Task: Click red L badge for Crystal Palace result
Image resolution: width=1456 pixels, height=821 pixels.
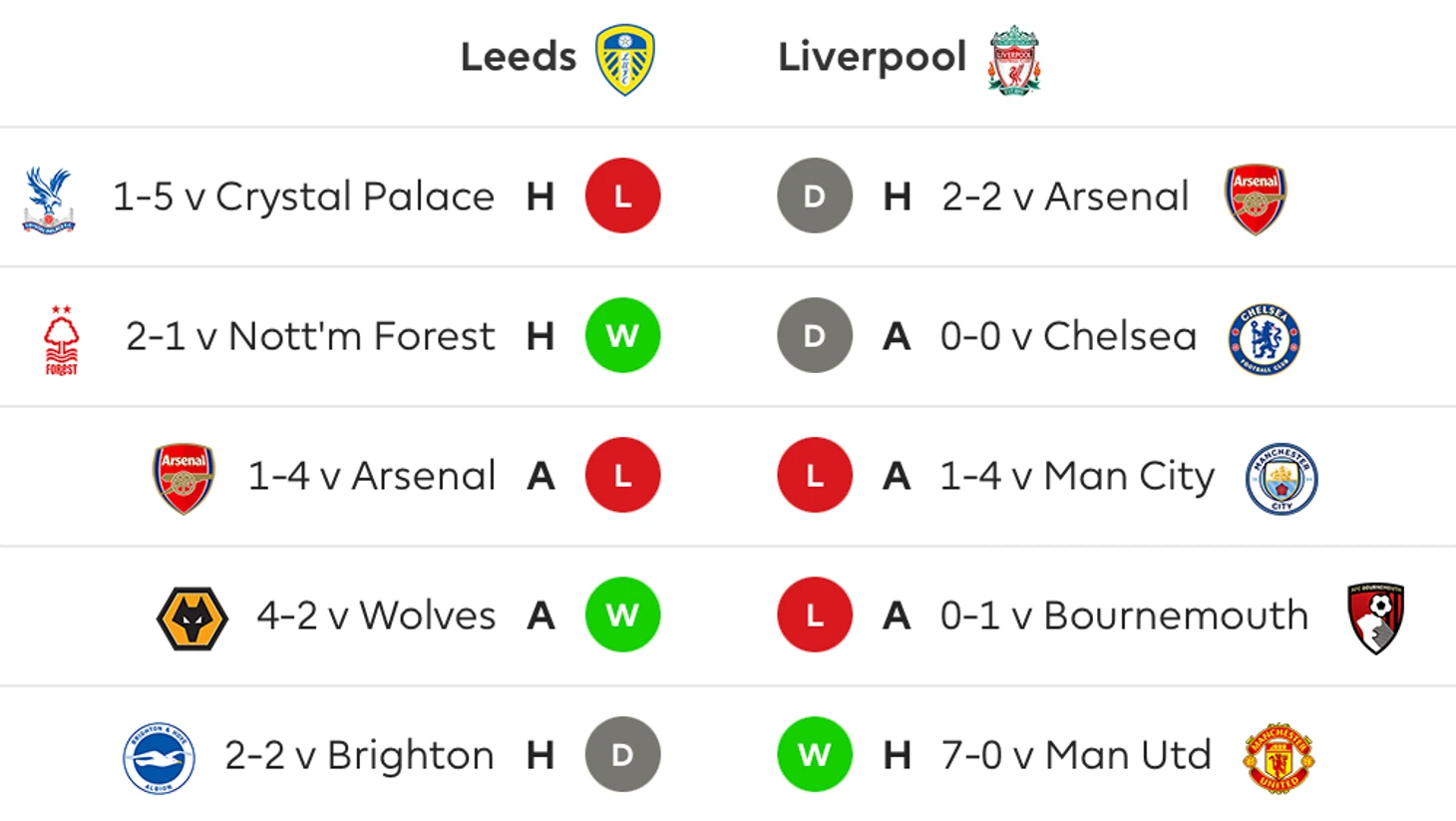Action: (622, 196)
